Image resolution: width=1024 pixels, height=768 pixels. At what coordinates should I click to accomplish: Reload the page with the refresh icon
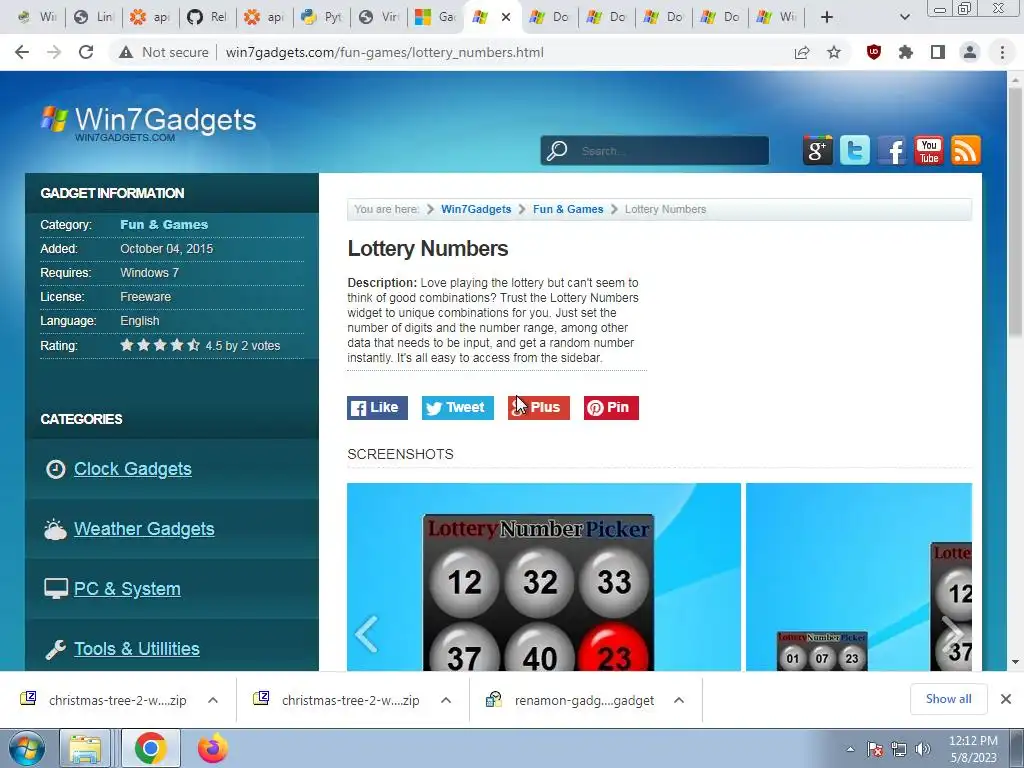coord(86,52)
